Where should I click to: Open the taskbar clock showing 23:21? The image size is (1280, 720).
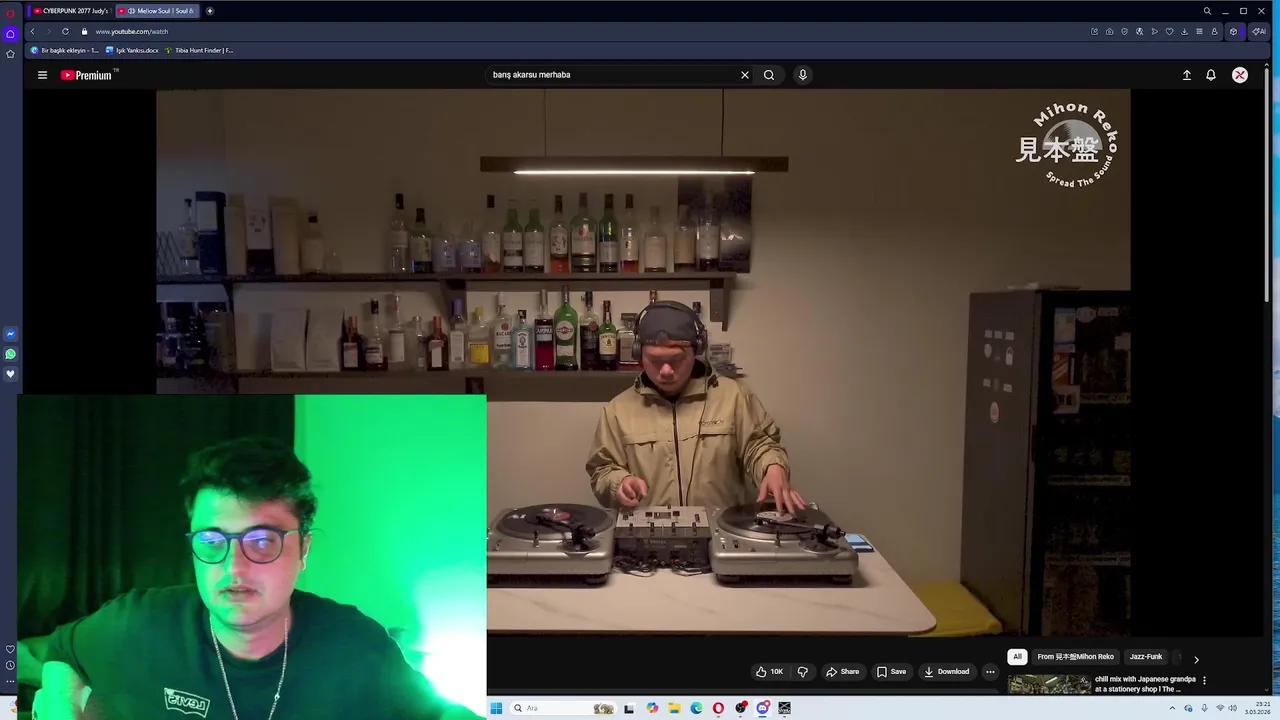pyautogui.click(x=1257, y=708)
